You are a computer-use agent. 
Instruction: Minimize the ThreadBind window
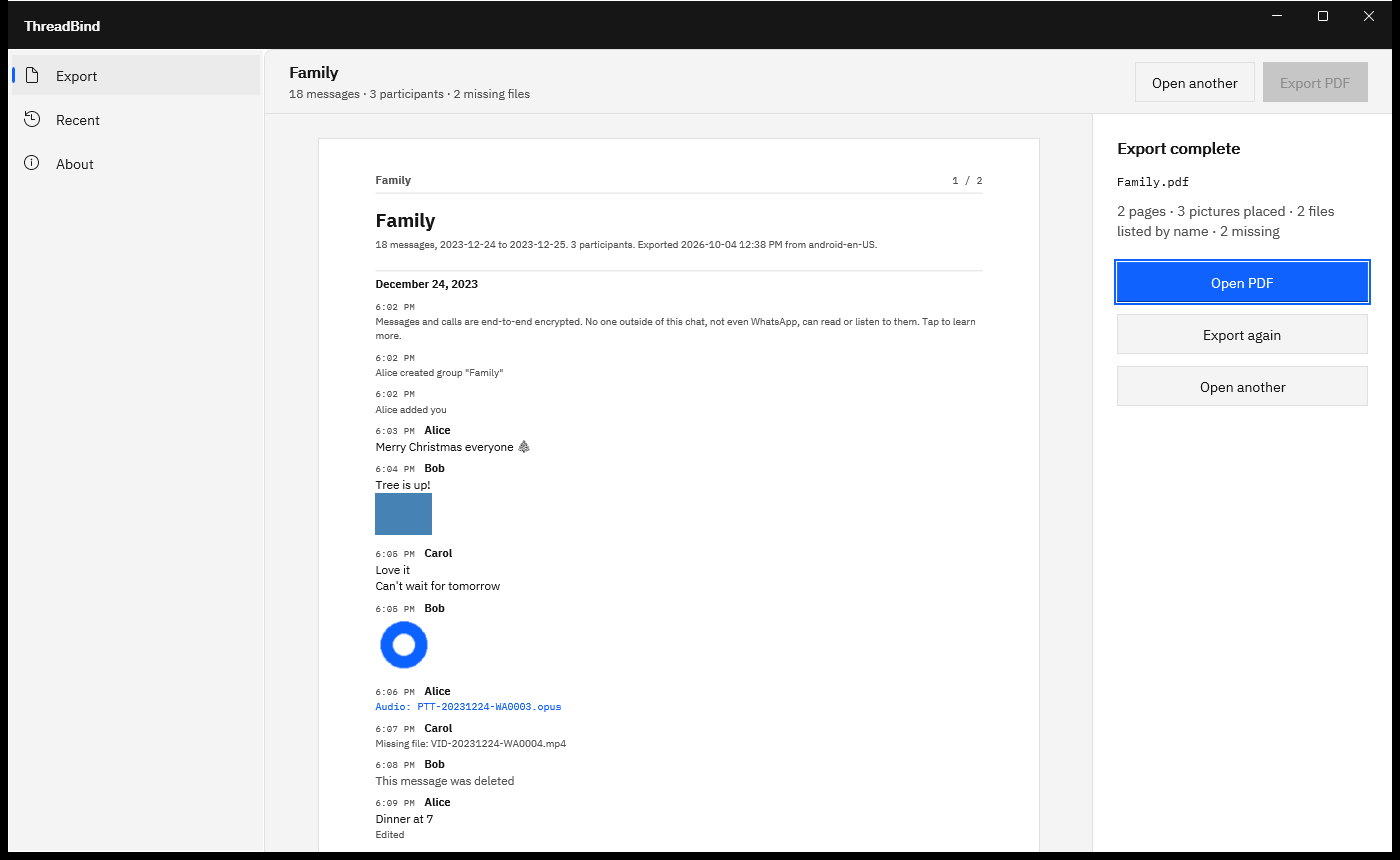[x=1277, y=16]
